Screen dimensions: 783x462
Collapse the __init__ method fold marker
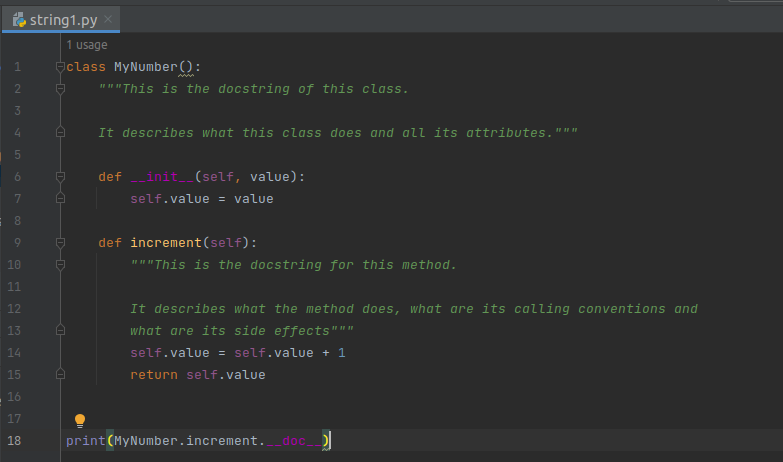tap(60, 177)
